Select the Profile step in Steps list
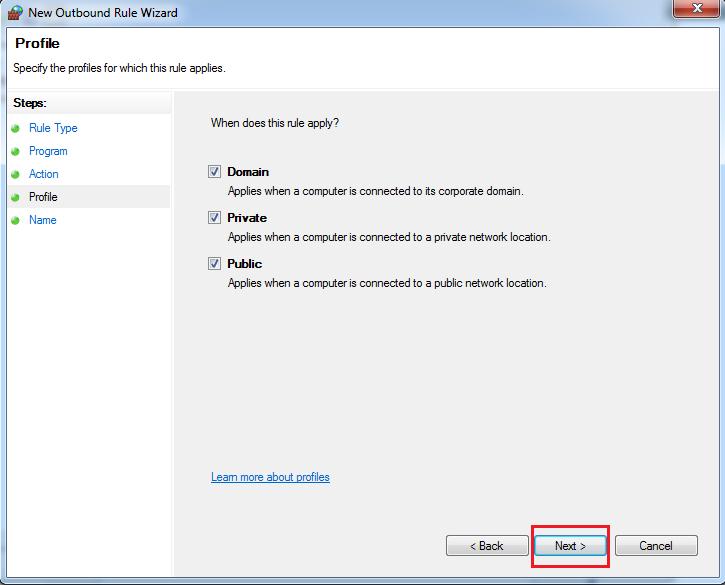Image resolution: width=725 pixels, height=585 pixels. (x=43, y=197)
